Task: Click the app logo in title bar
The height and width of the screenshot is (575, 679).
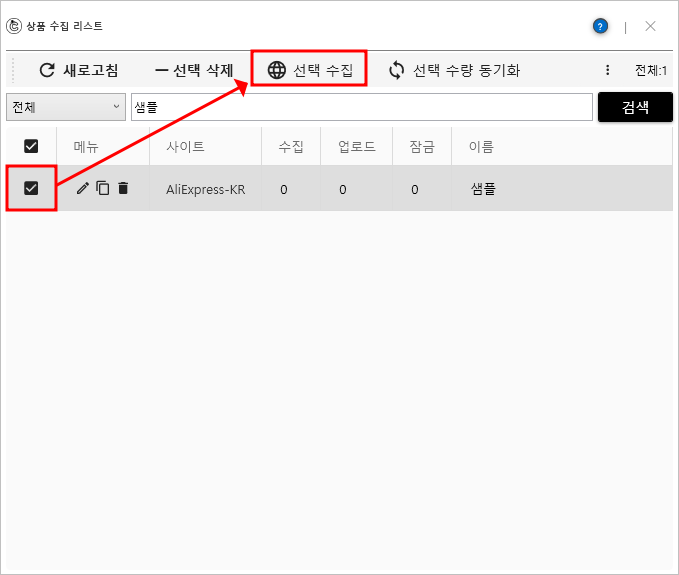Action: click(14, 26)
